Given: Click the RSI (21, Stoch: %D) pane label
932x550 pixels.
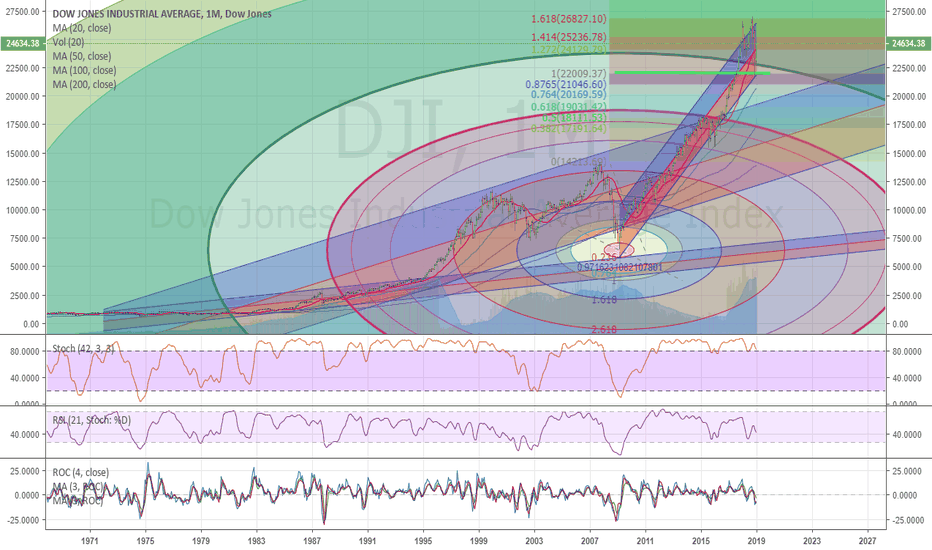Looking at the screenshot, I should pos(92,420).
